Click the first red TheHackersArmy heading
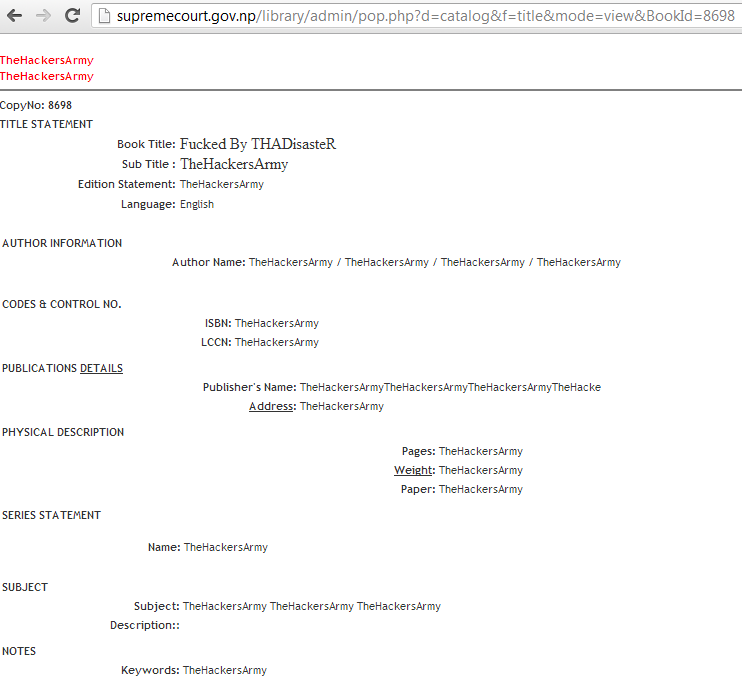Viewport: 742px width, 684px height. [x=47, y=61]
